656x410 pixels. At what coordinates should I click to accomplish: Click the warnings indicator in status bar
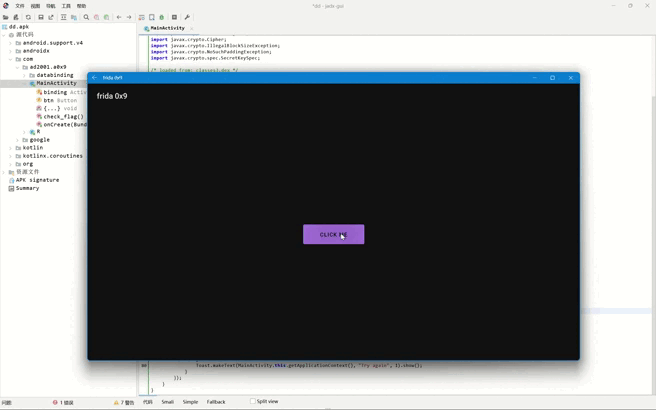click(124, 402)
